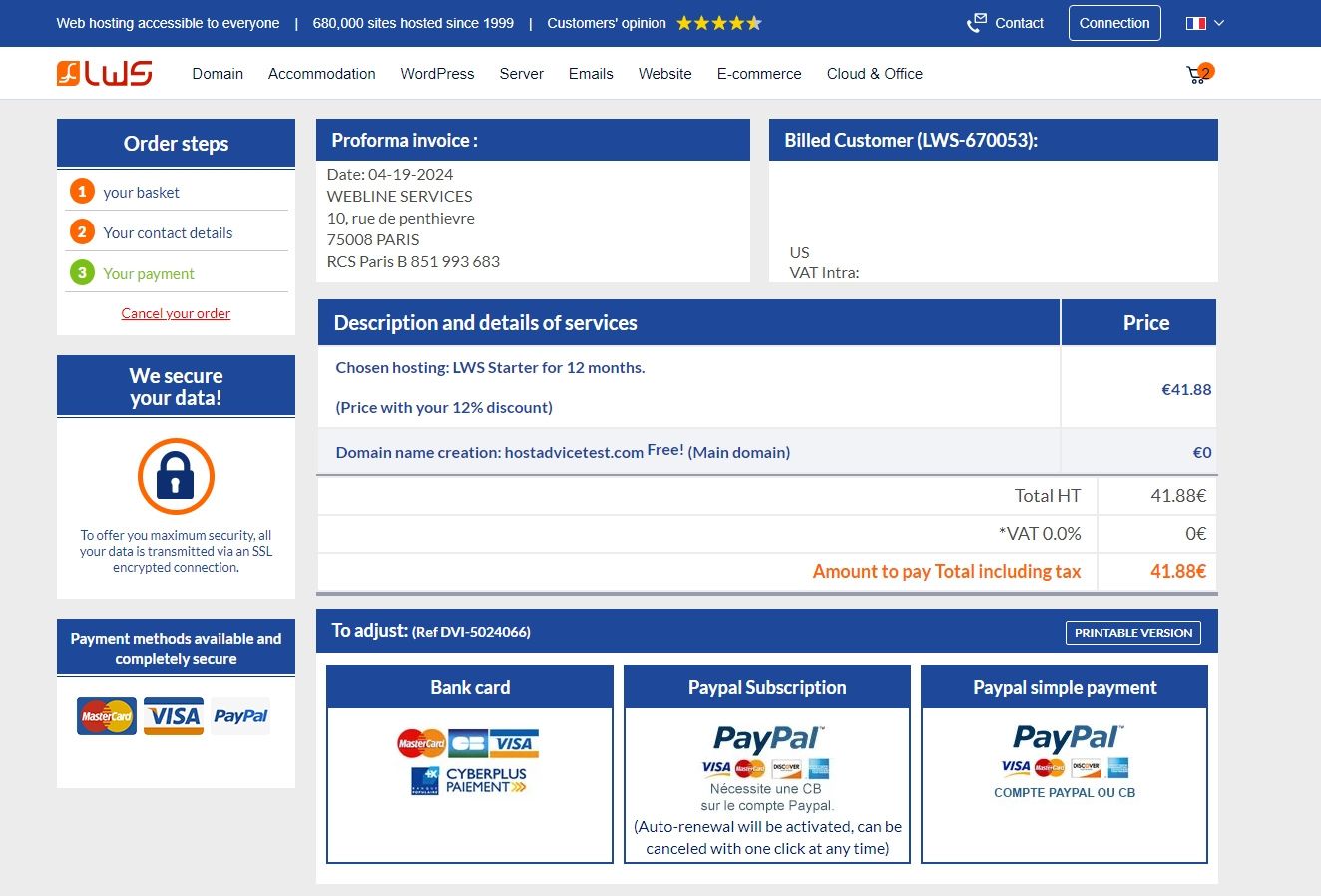Image resolution: width=1321 pixels, height=896 pixels.
Task: Select Your payment step
Action: click(x=149, y=274)
